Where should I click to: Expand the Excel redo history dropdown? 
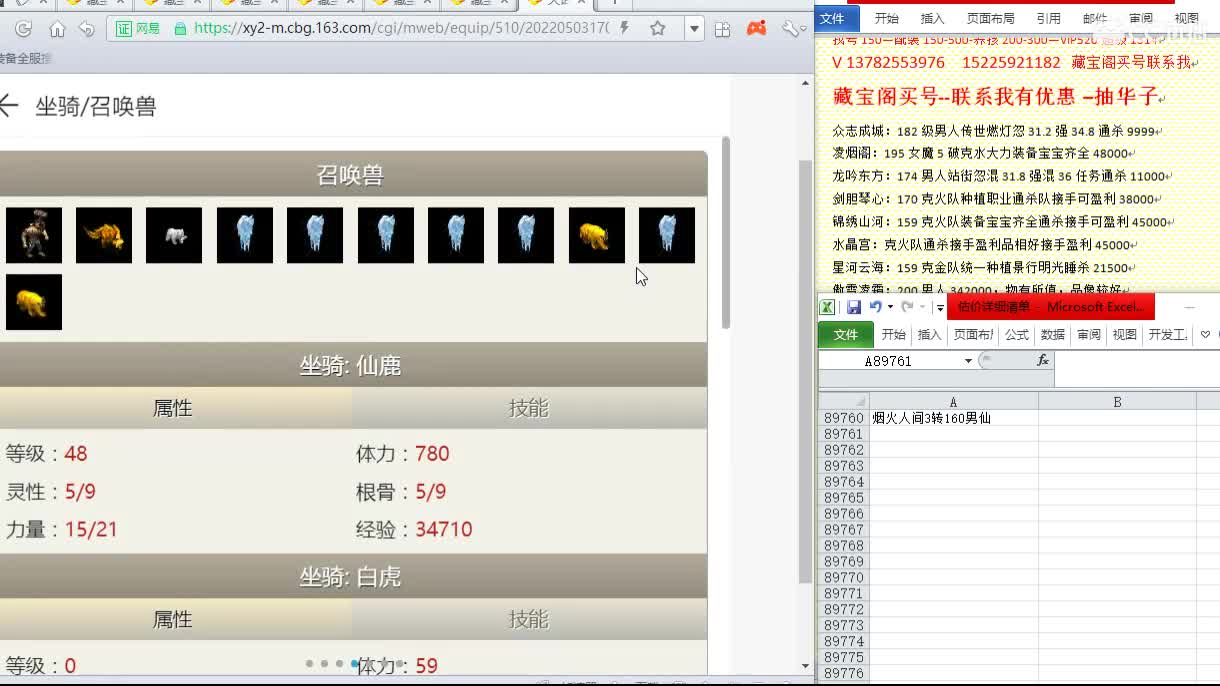921,307
